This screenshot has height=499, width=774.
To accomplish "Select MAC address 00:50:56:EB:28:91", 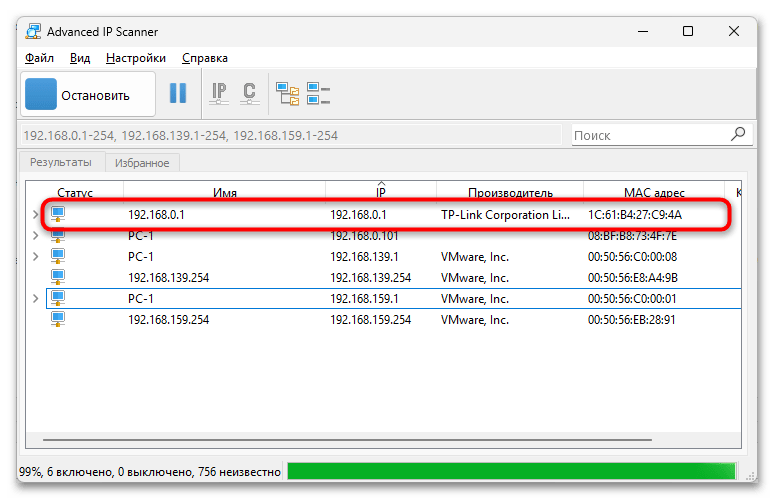I will [x=631, y=320].
